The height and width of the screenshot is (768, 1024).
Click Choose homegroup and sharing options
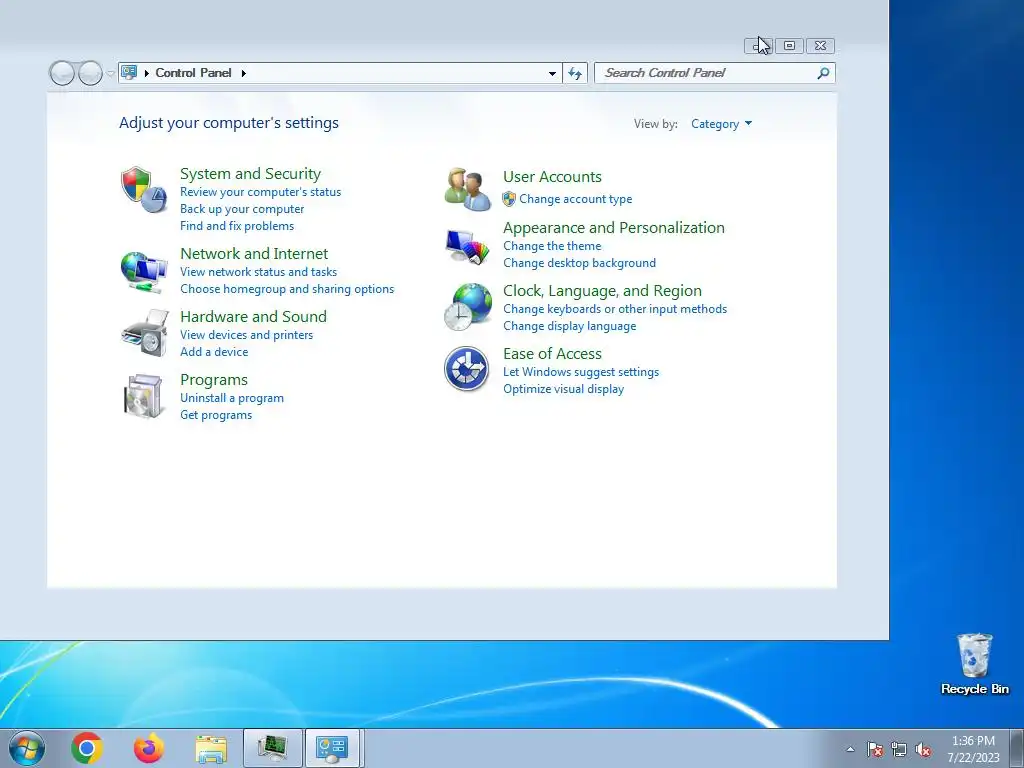tap(287, 289)
